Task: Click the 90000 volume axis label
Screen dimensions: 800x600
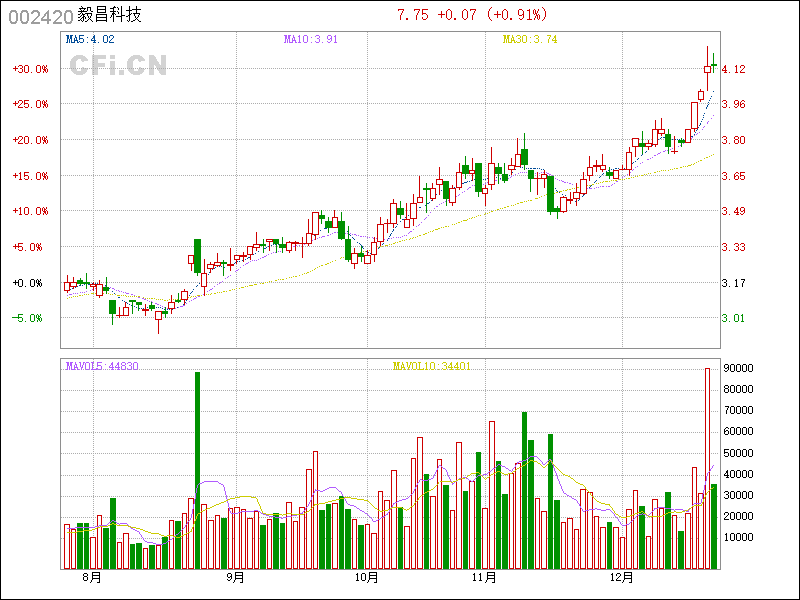Action: (739, 368)
